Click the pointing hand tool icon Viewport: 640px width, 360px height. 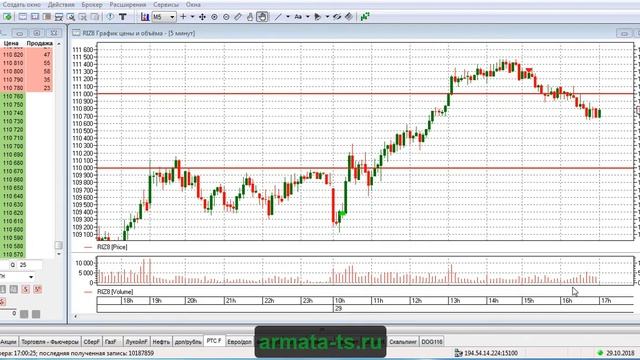tap(250, 17)
